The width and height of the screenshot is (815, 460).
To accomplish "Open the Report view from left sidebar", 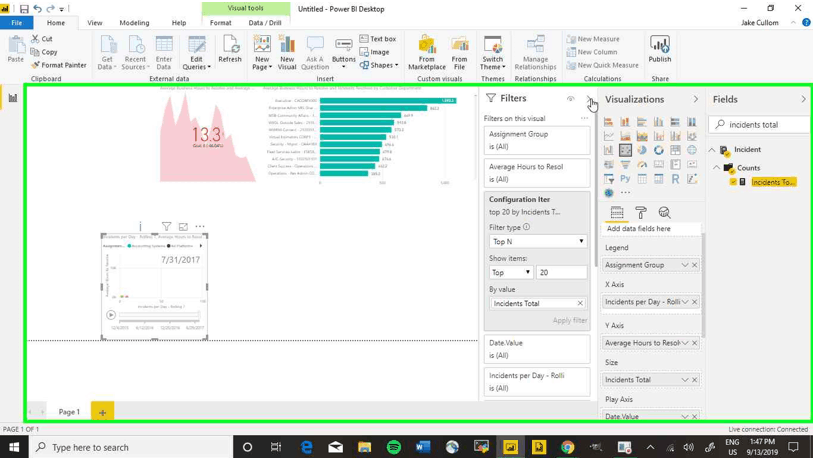I will [x=12, y=98].
